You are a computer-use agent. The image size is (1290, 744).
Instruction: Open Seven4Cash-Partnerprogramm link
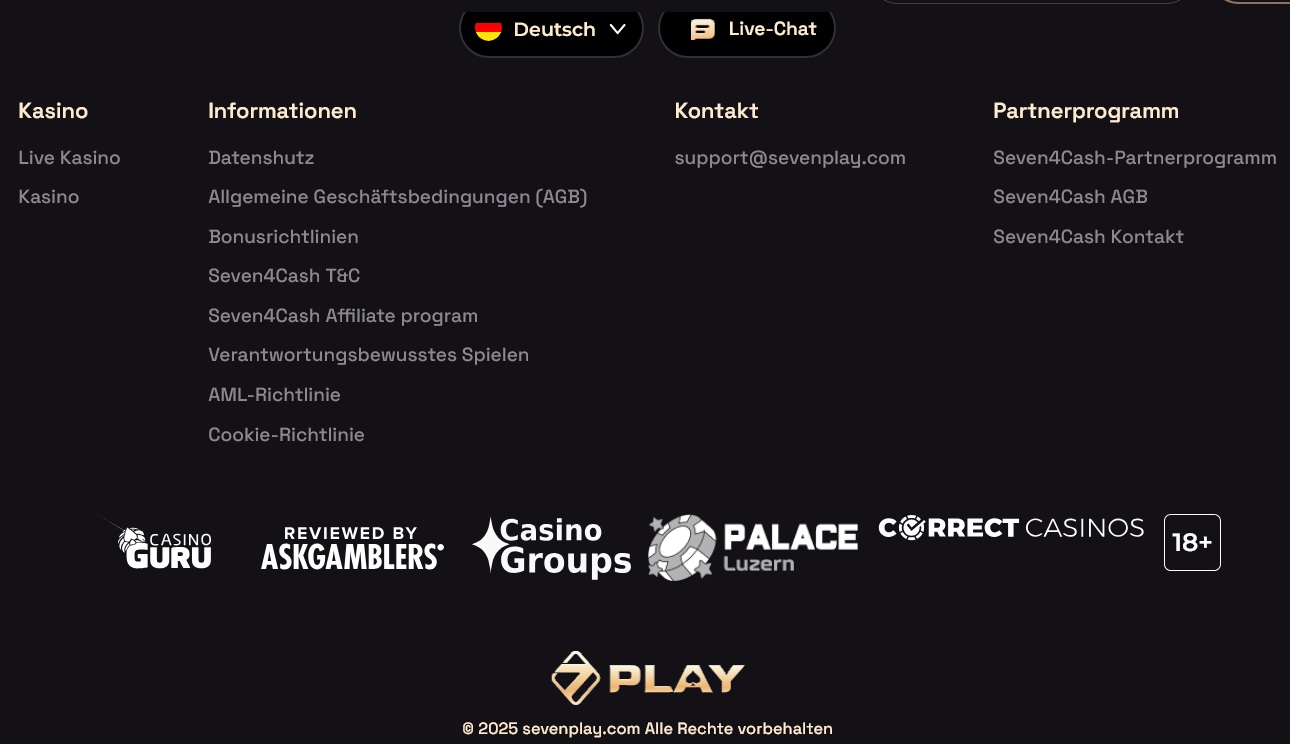point(1135,158)
